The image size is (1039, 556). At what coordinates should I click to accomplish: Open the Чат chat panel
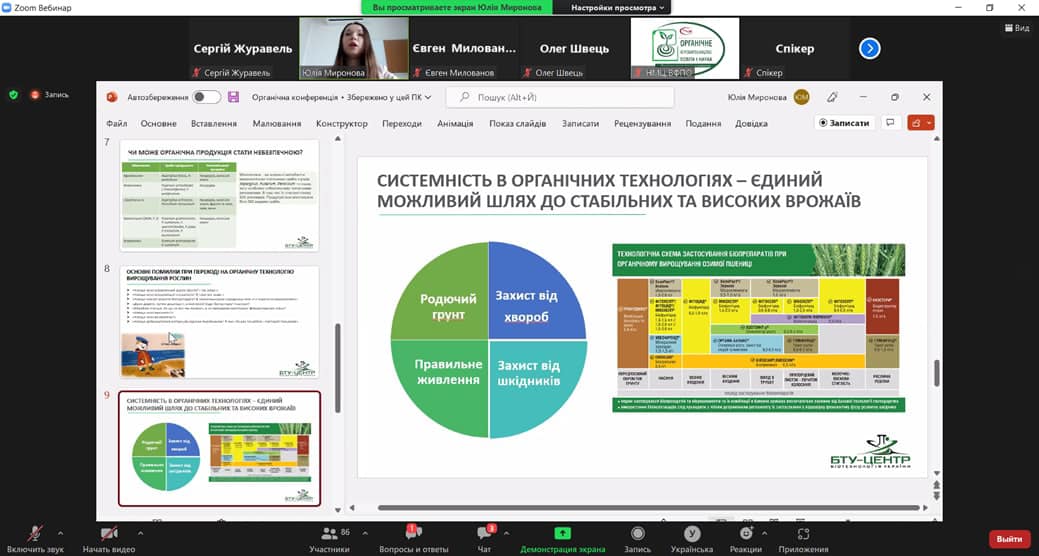(x=484, y=533)
